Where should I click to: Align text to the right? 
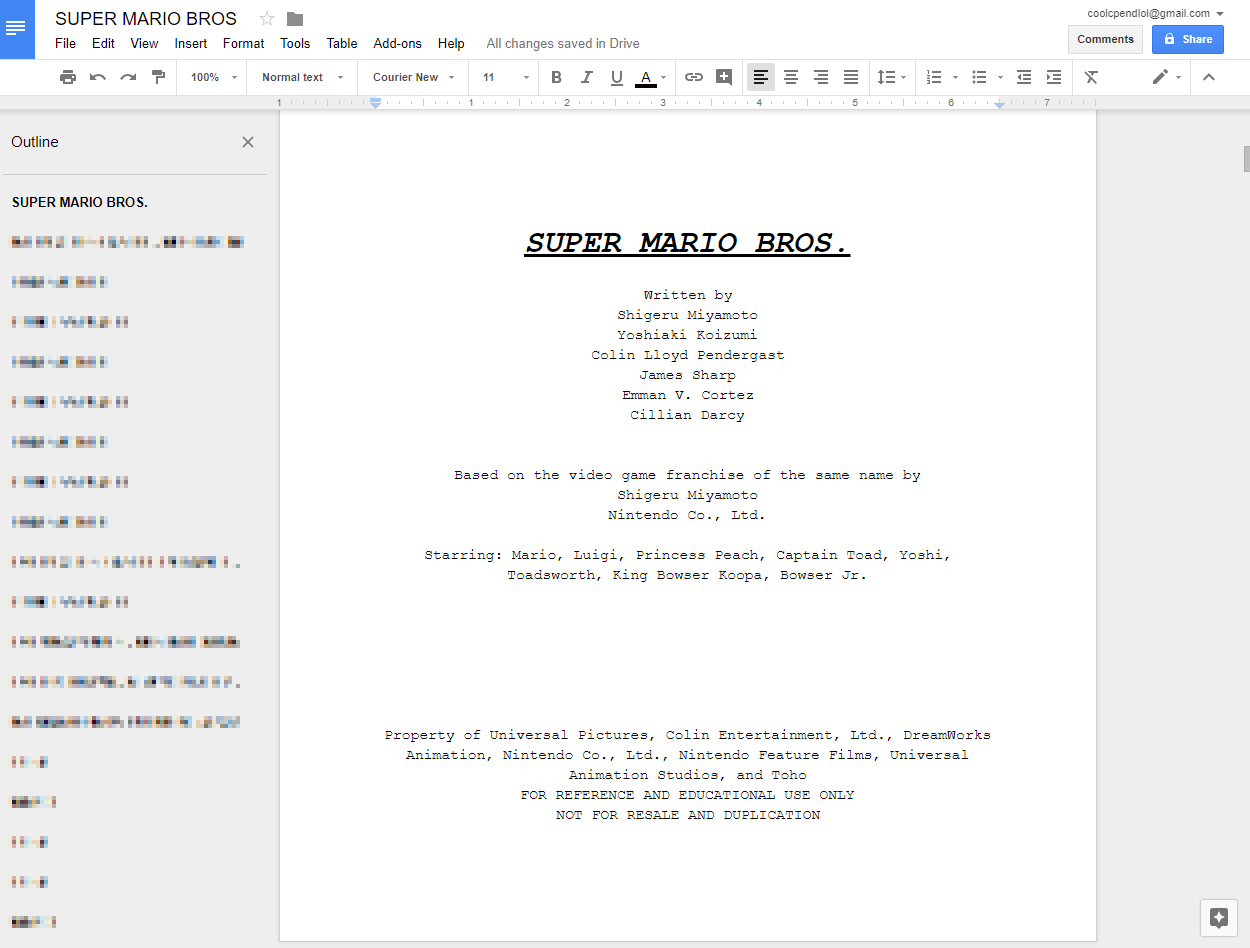(x=821, y=77)
